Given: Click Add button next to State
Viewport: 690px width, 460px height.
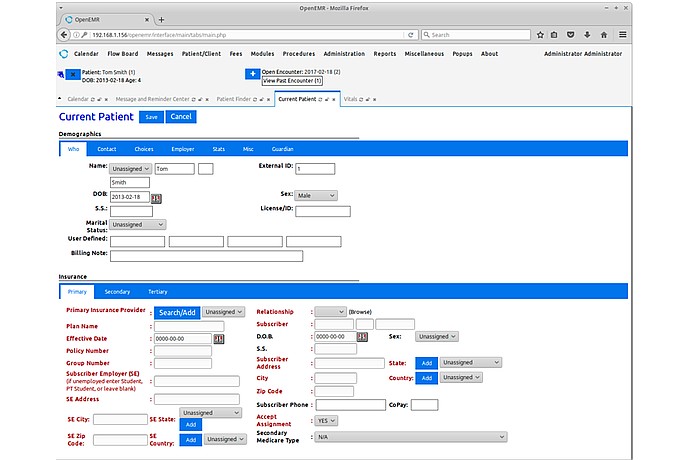Looking at the screenshot, I should [x=427, y=363].
